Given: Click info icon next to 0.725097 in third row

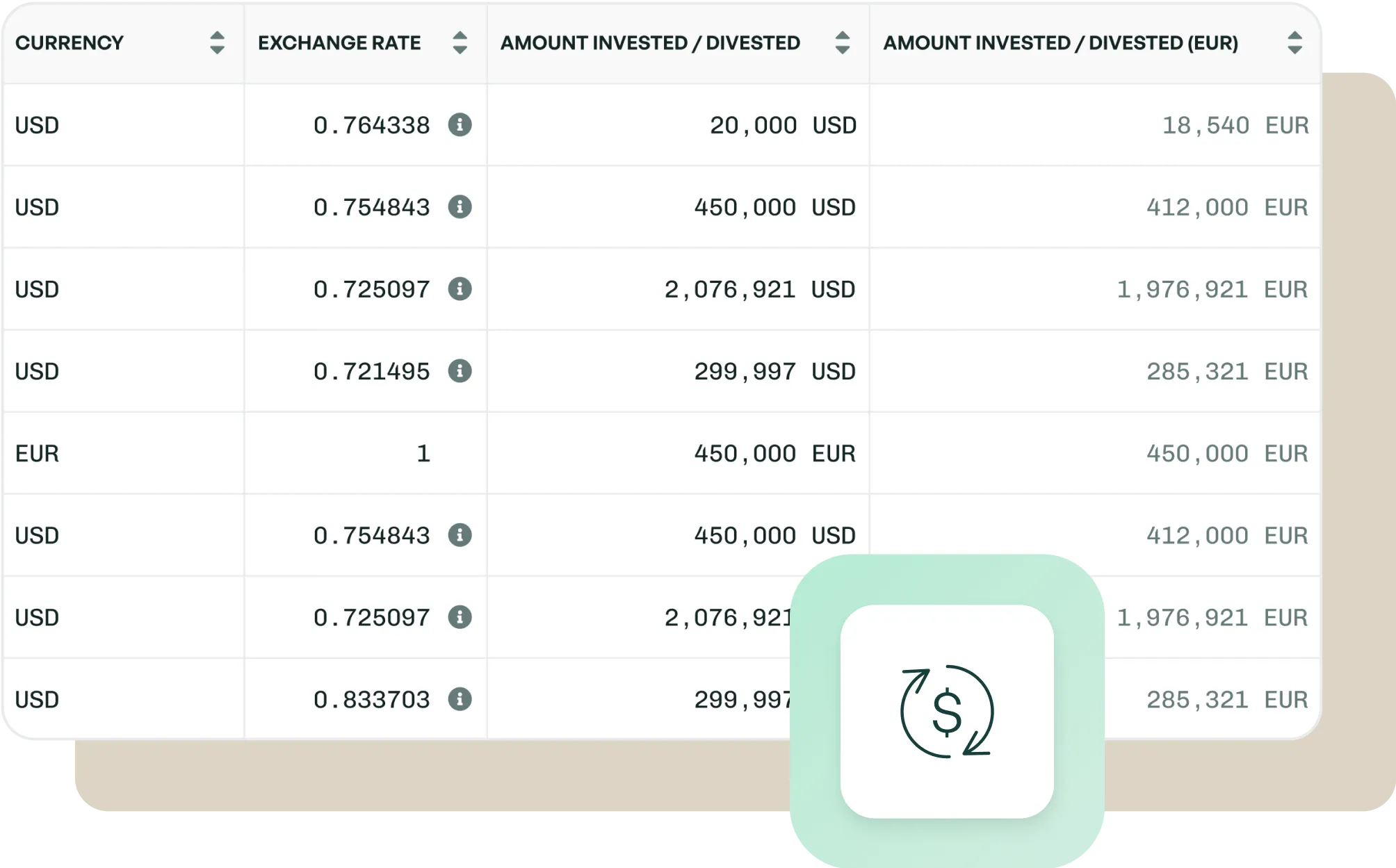Looking at the screenshot, I should [x=460, y=289].
